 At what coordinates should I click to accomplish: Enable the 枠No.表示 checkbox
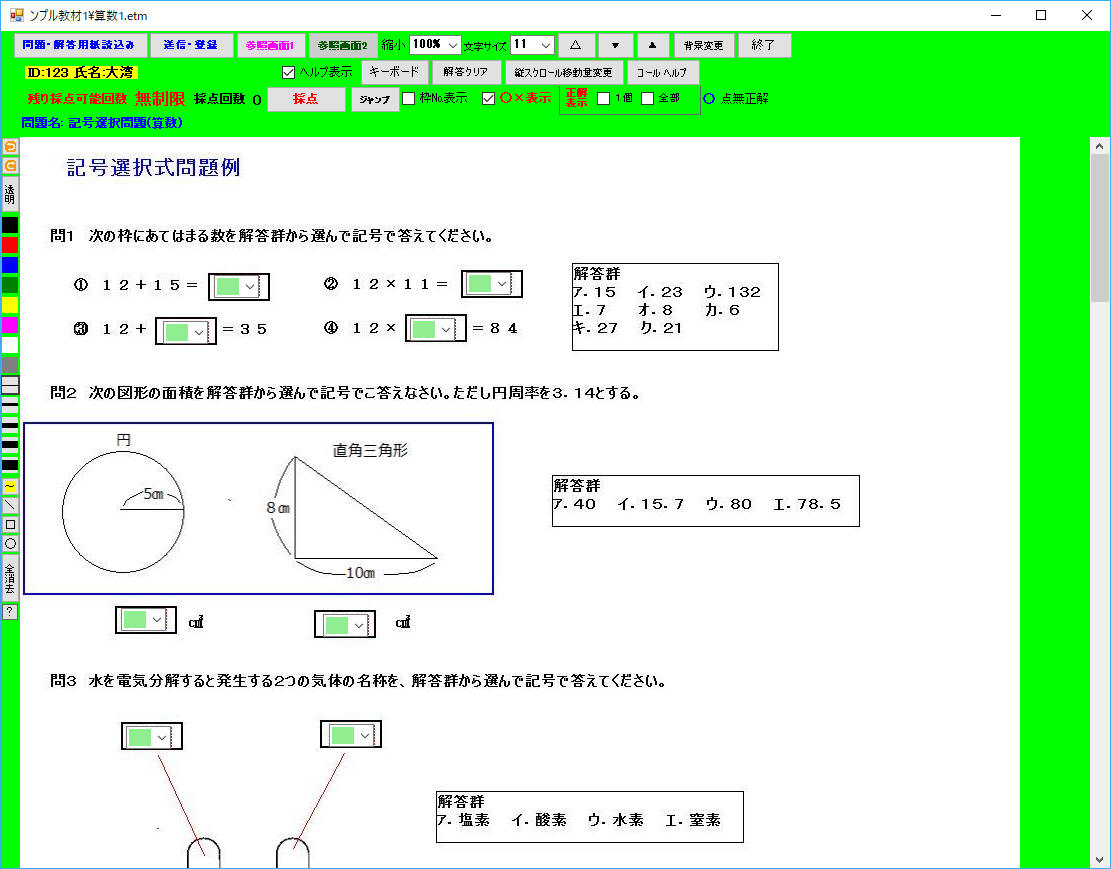[x=409, y=99]
